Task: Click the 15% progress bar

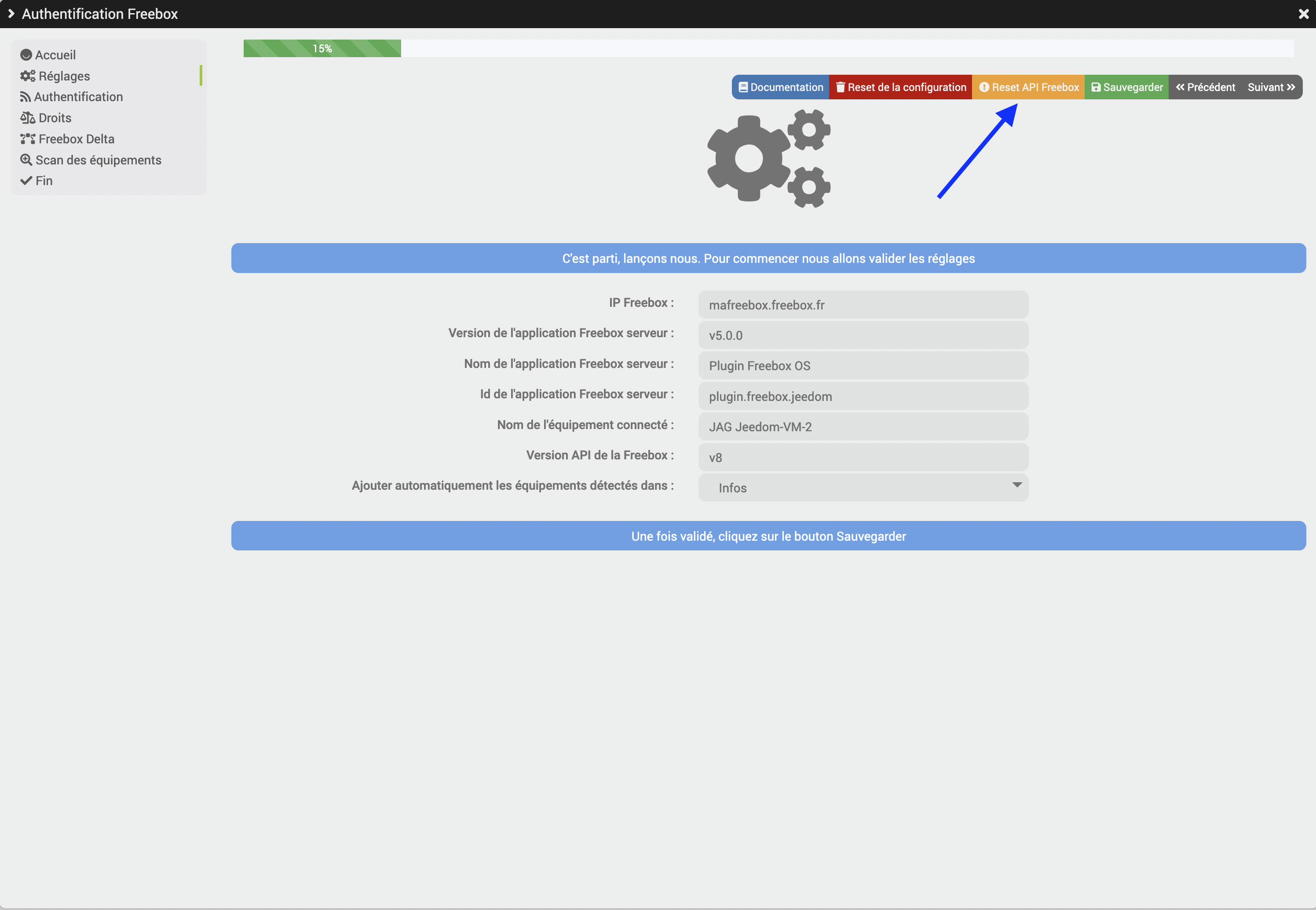Action: click(x=322, y=48)
